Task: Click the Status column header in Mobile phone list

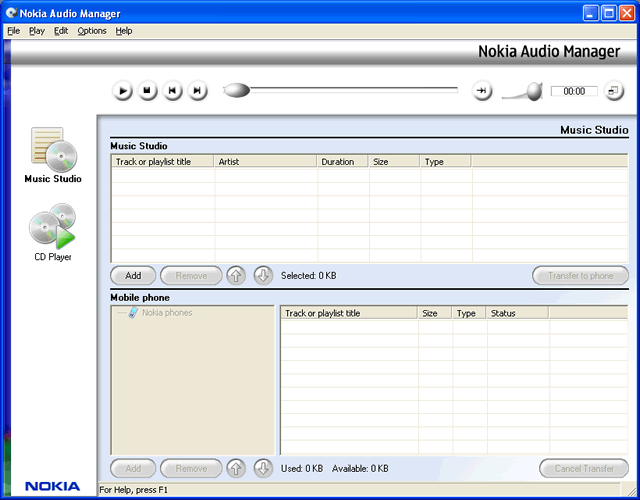Action: (x=516, y=313)
